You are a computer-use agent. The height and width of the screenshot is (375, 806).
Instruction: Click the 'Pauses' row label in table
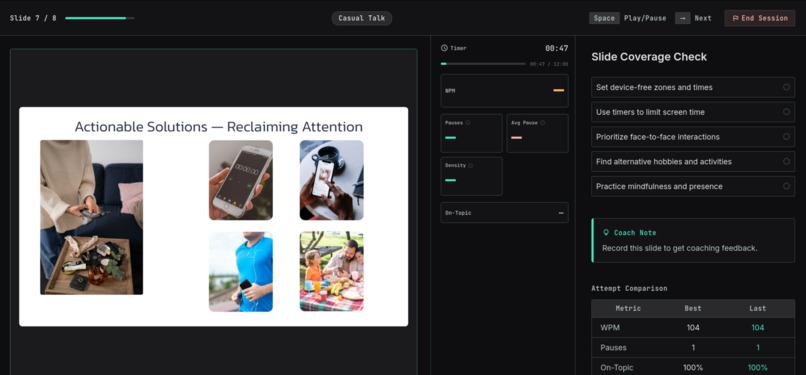click(613, 348)
